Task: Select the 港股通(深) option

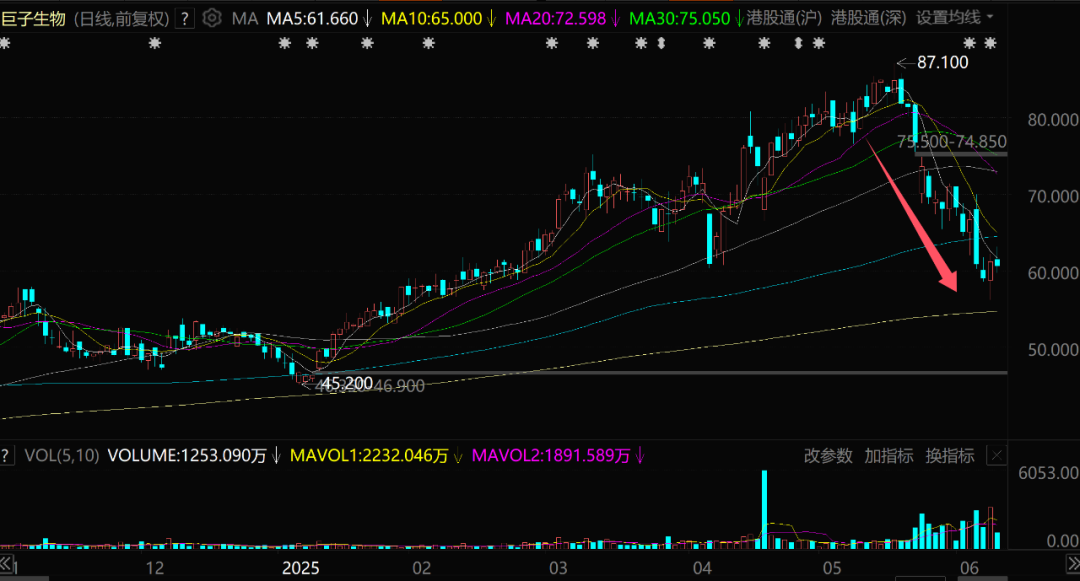Action: (x=869, y=18)
